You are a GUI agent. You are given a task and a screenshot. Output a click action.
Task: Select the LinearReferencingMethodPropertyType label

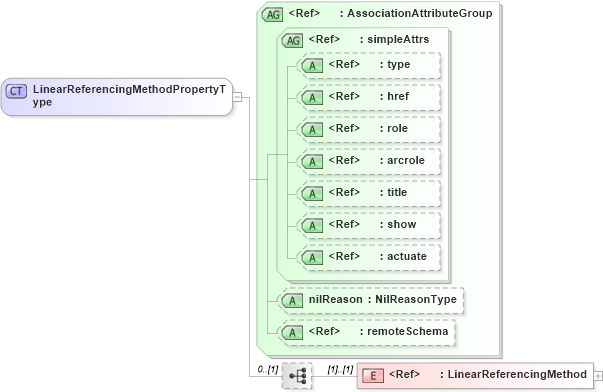pos(129,96)
